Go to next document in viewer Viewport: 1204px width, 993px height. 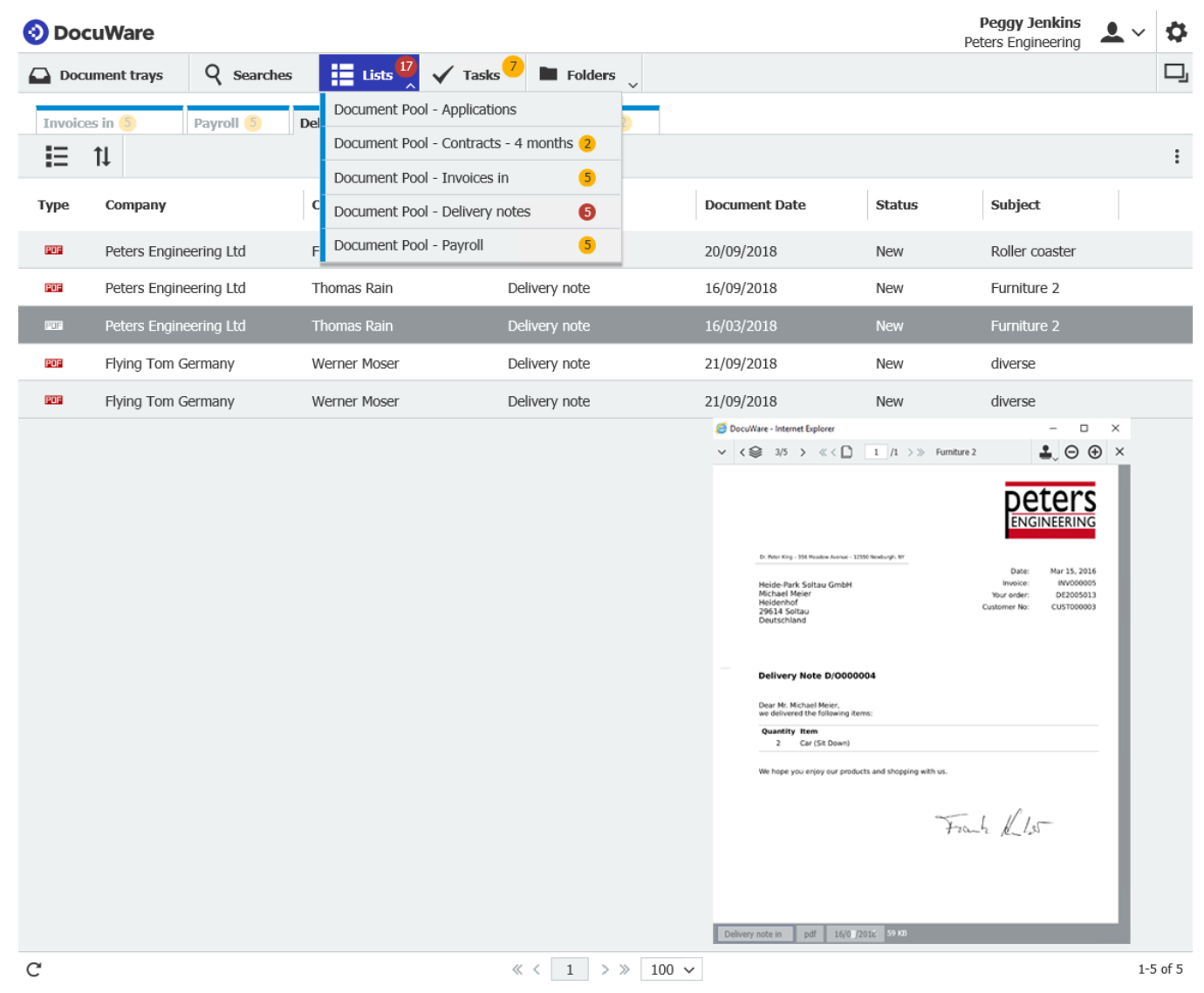[803, 452]
